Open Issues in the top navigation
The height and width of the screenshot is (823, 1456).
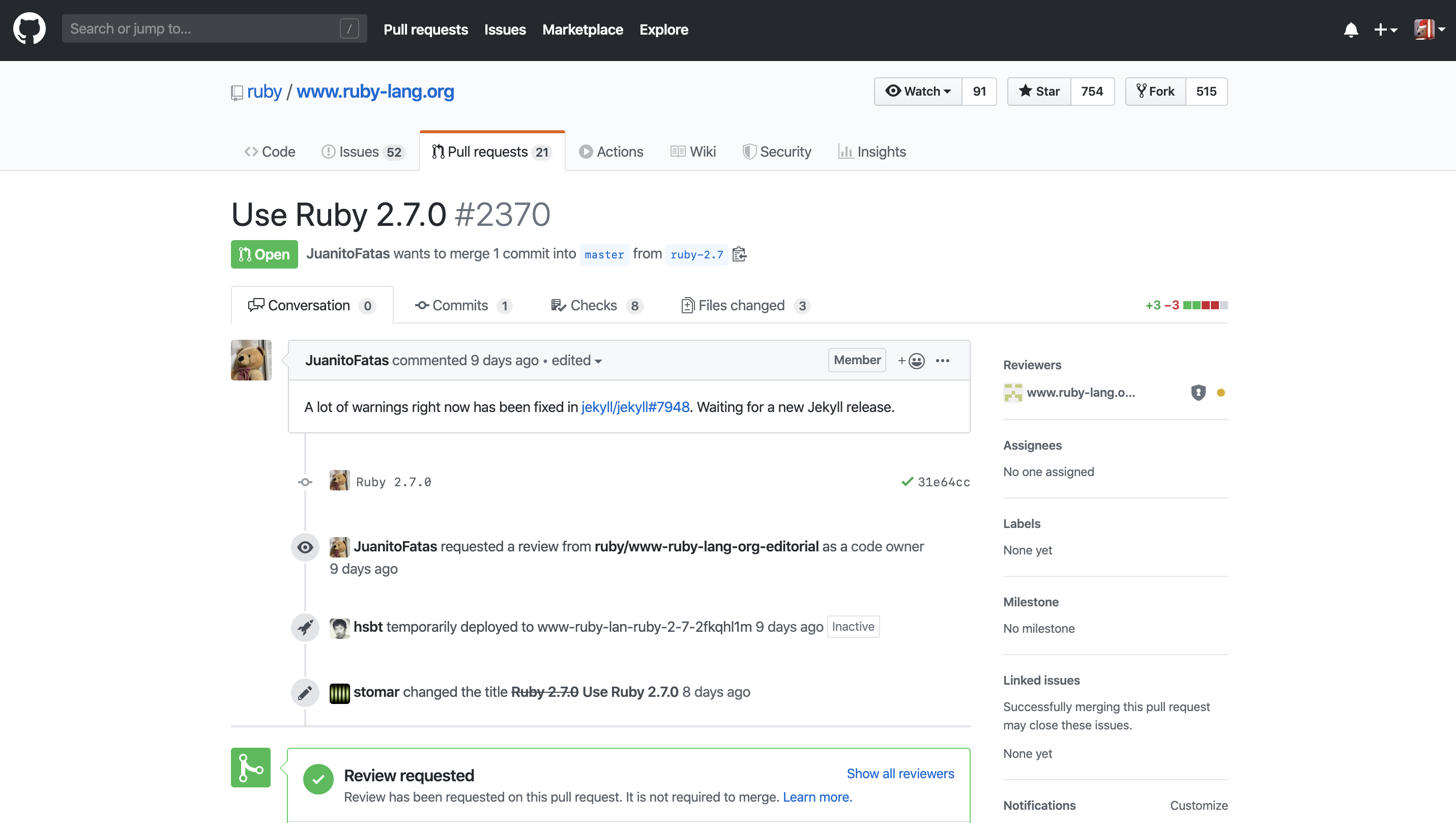click(x=505, y=30)
